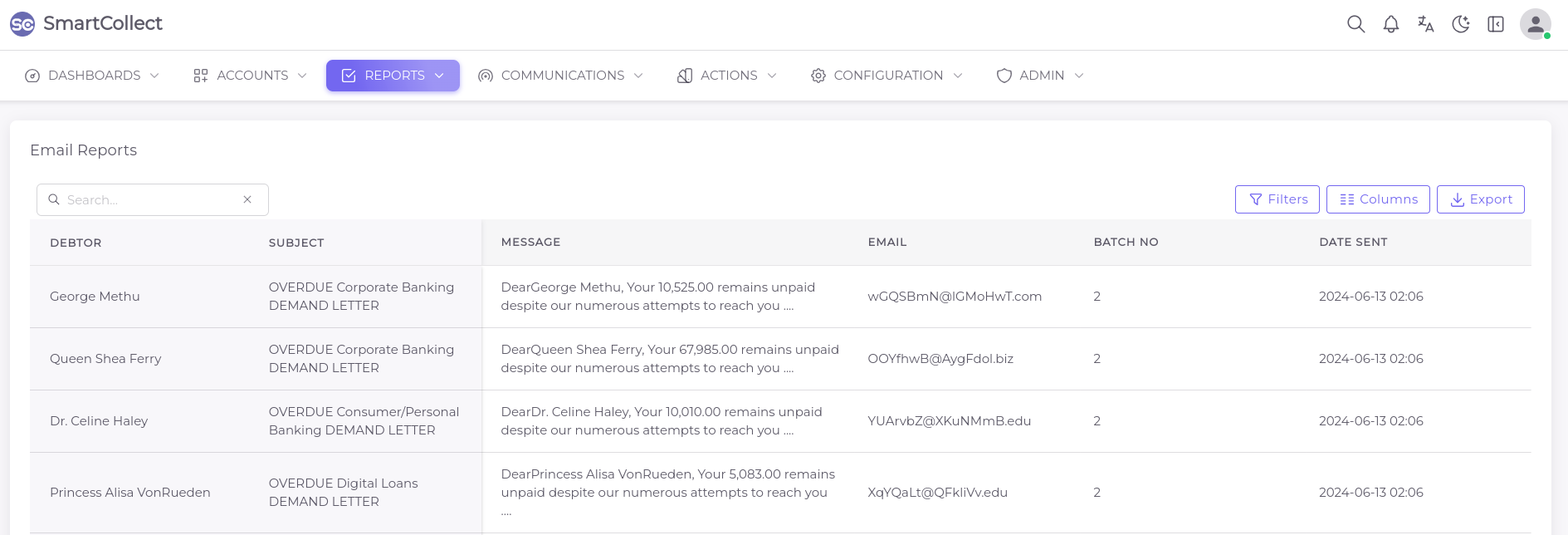Toggle dark mode with moon icon
1568x535 pixels.
1460,24
